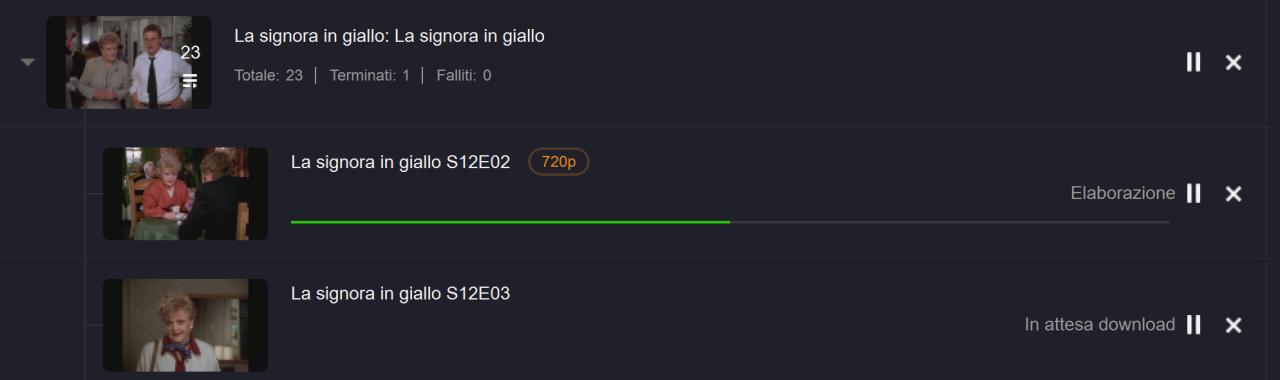Select the title La signora in giallo S12E02
The image size is (1280, 380).
point(400,162)
